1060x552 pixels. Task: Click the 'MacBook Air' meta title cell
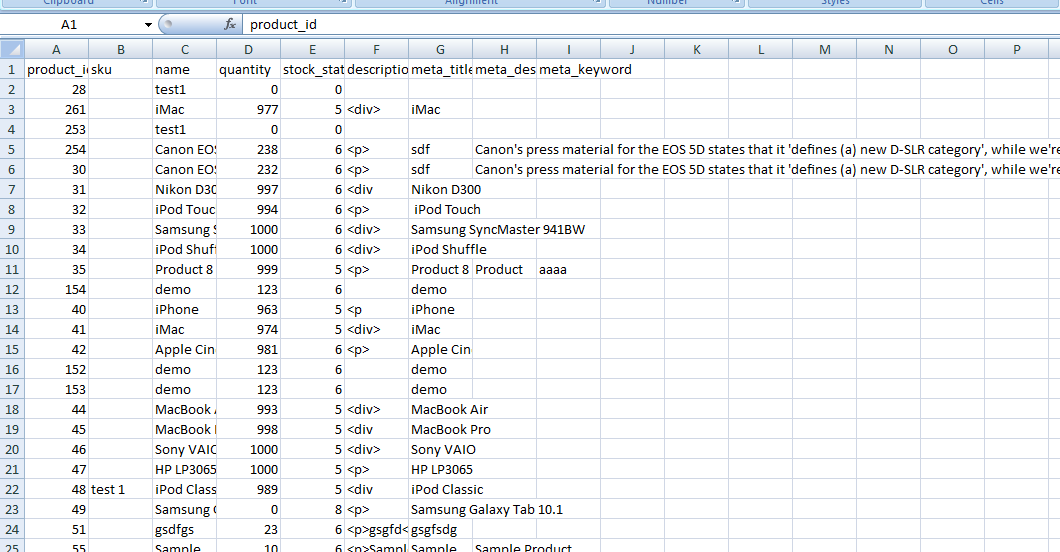coord(440,409)
